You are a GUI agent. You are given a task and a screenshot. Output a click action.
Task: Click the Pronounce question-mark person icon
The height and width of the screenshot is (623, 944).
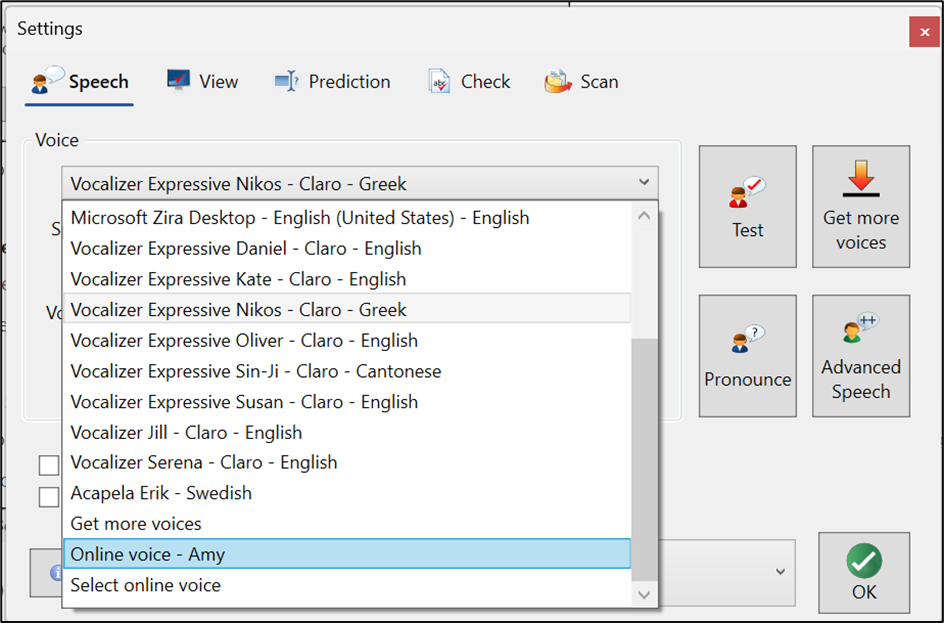[747, 338]
